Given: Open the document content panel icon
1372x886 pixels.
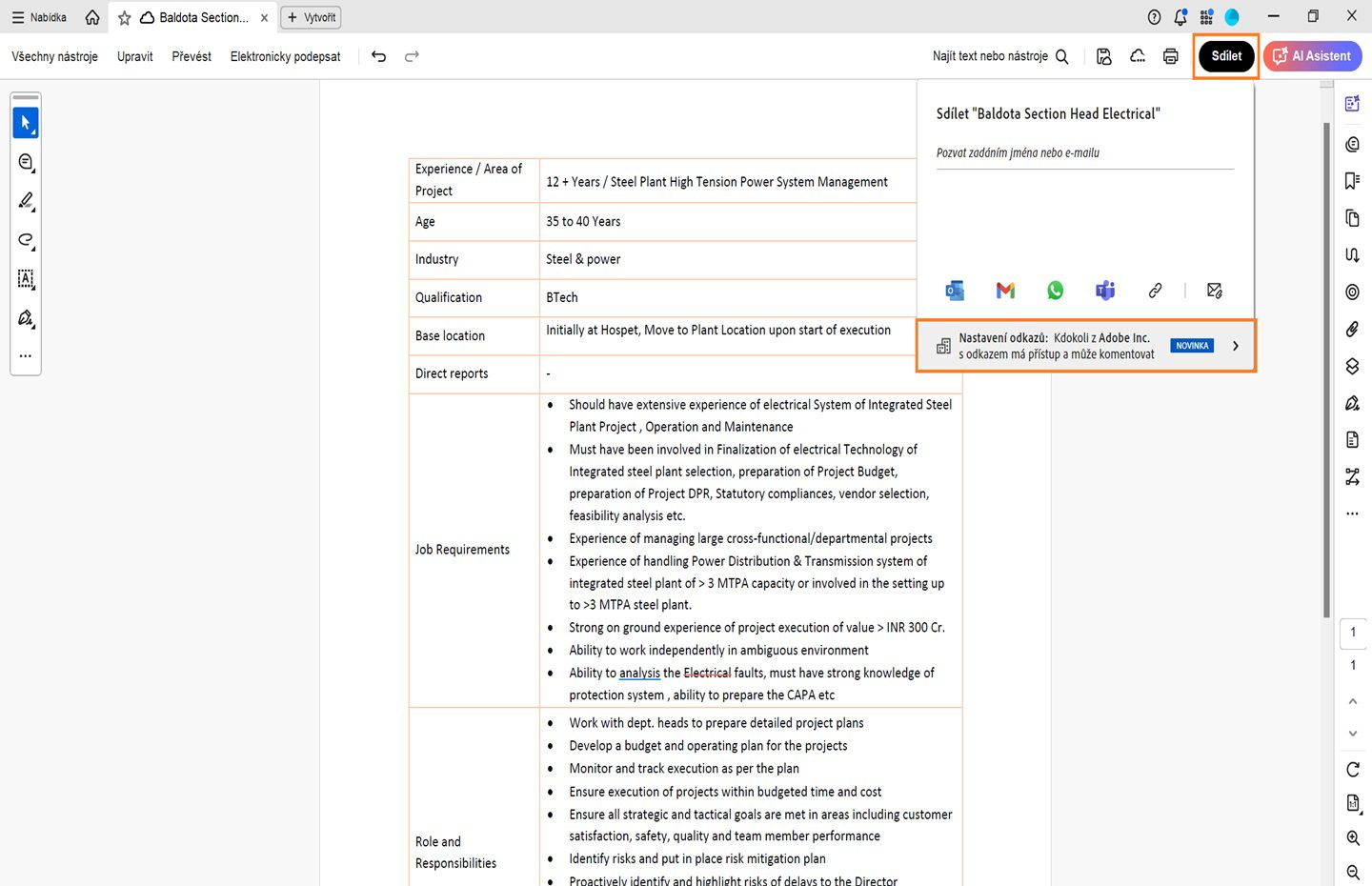Looking at the screenshot, I should click(1352, 439).
